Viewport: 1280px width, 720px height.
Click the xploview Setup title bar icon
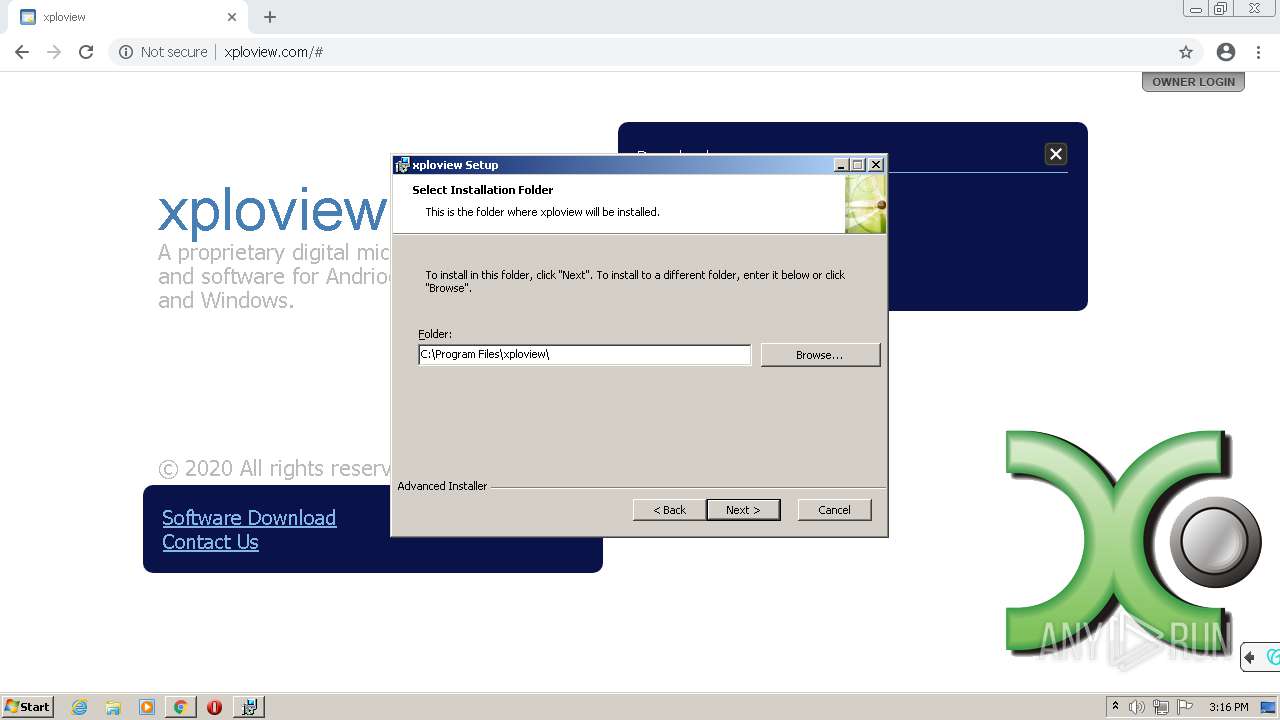(402, 165)
